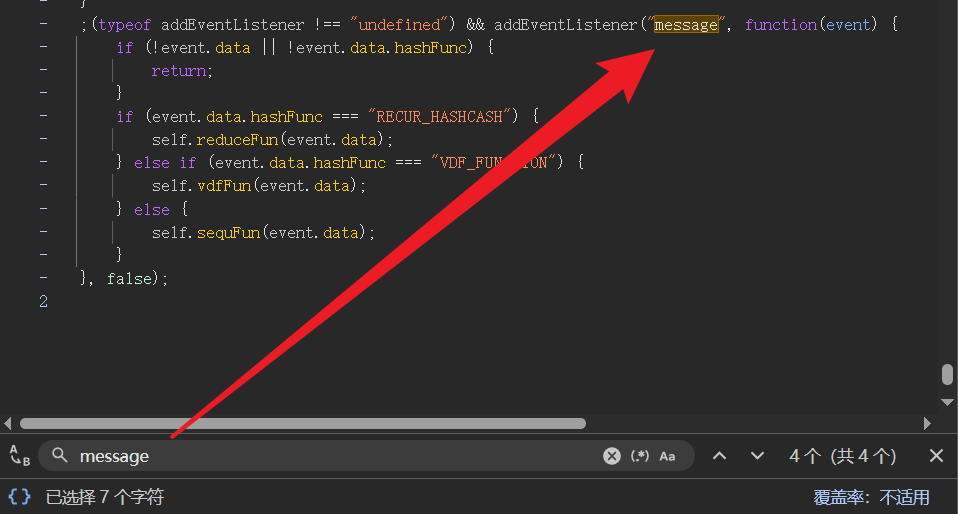Clear the search text with the X icon

612,456
